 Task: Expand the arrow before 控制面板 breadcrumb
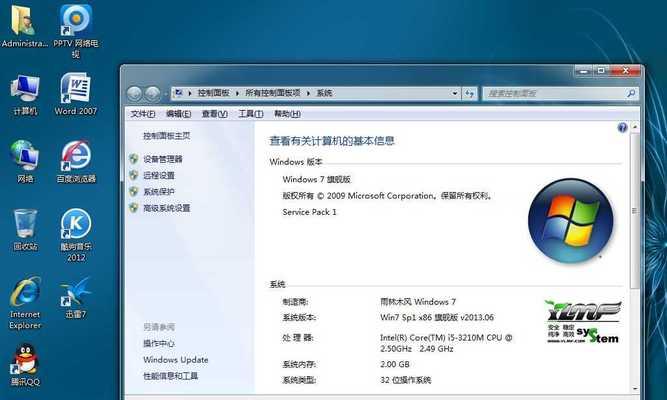click(x=190, y=93)
